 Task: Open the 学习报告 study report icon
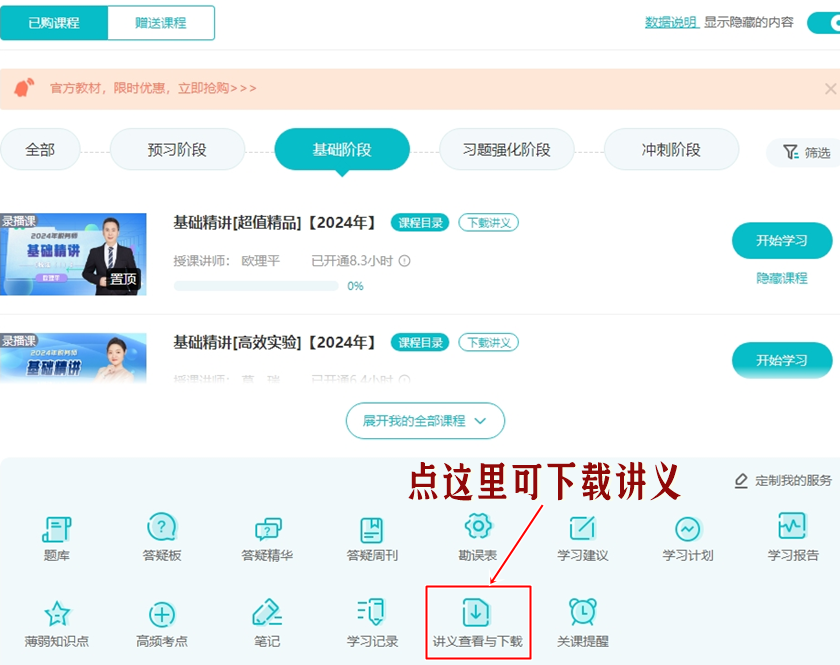[x=792, y=528]
